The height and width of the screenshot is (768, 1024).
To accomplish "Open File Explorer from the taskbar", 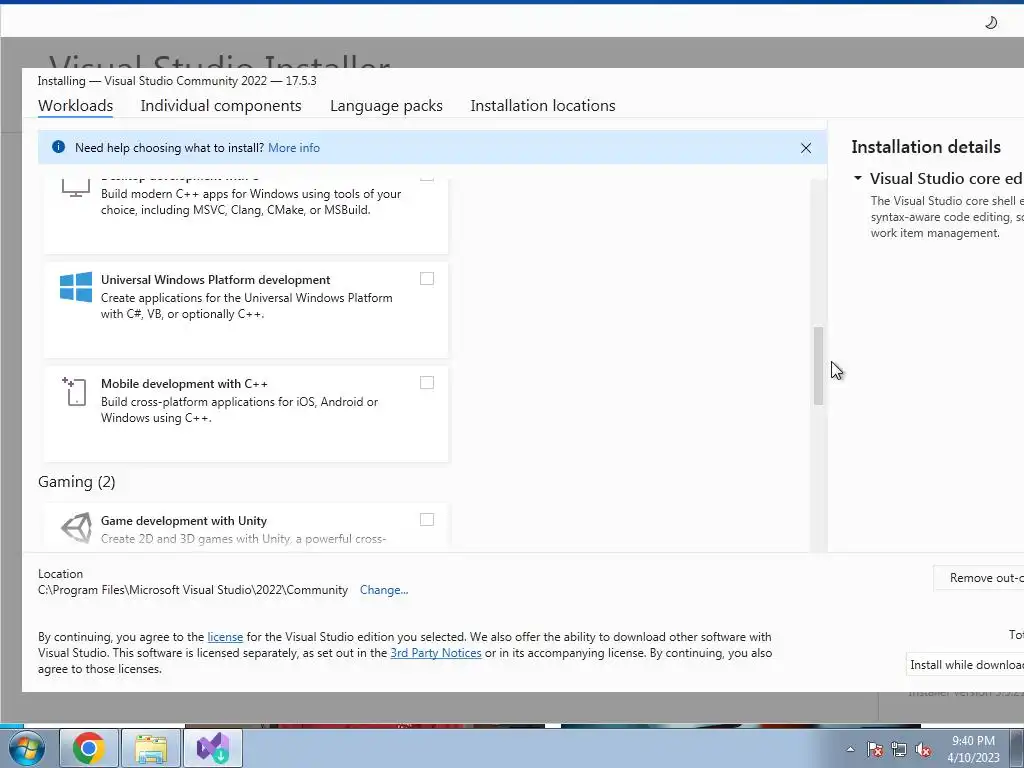I will tap(151, 748).
